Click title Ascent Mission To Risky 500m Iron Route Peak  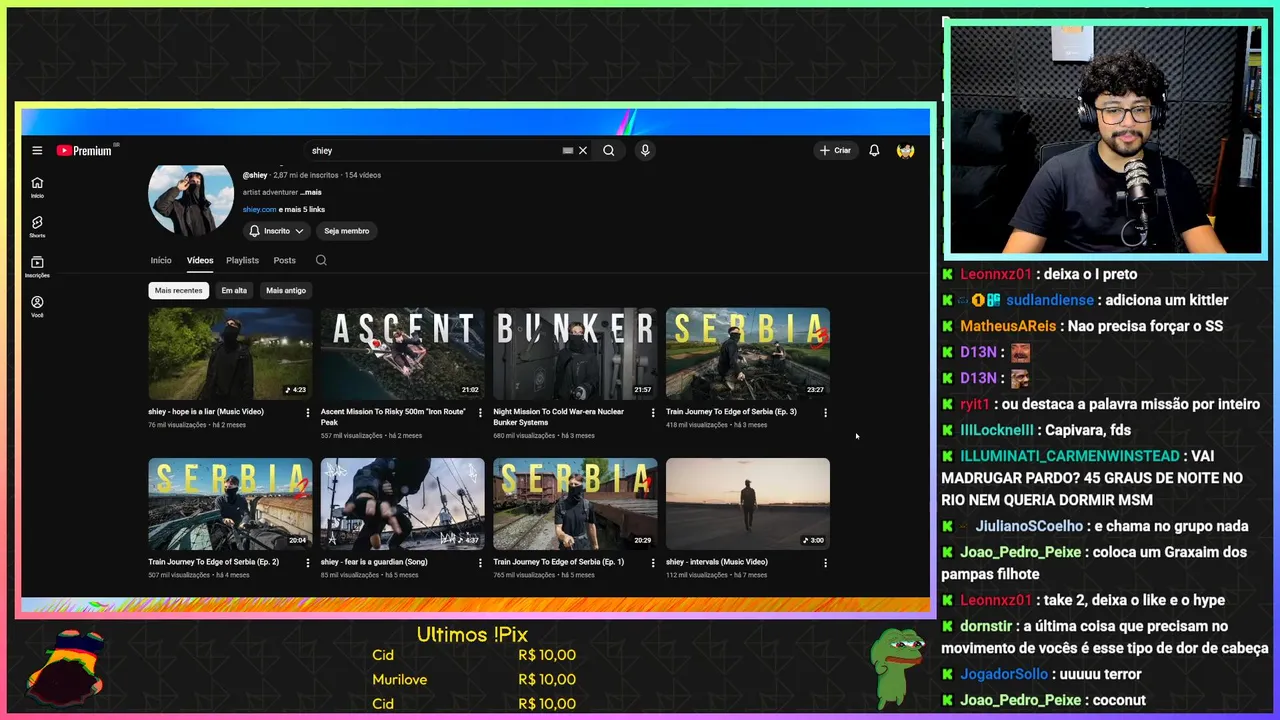[x=393, y=417]
